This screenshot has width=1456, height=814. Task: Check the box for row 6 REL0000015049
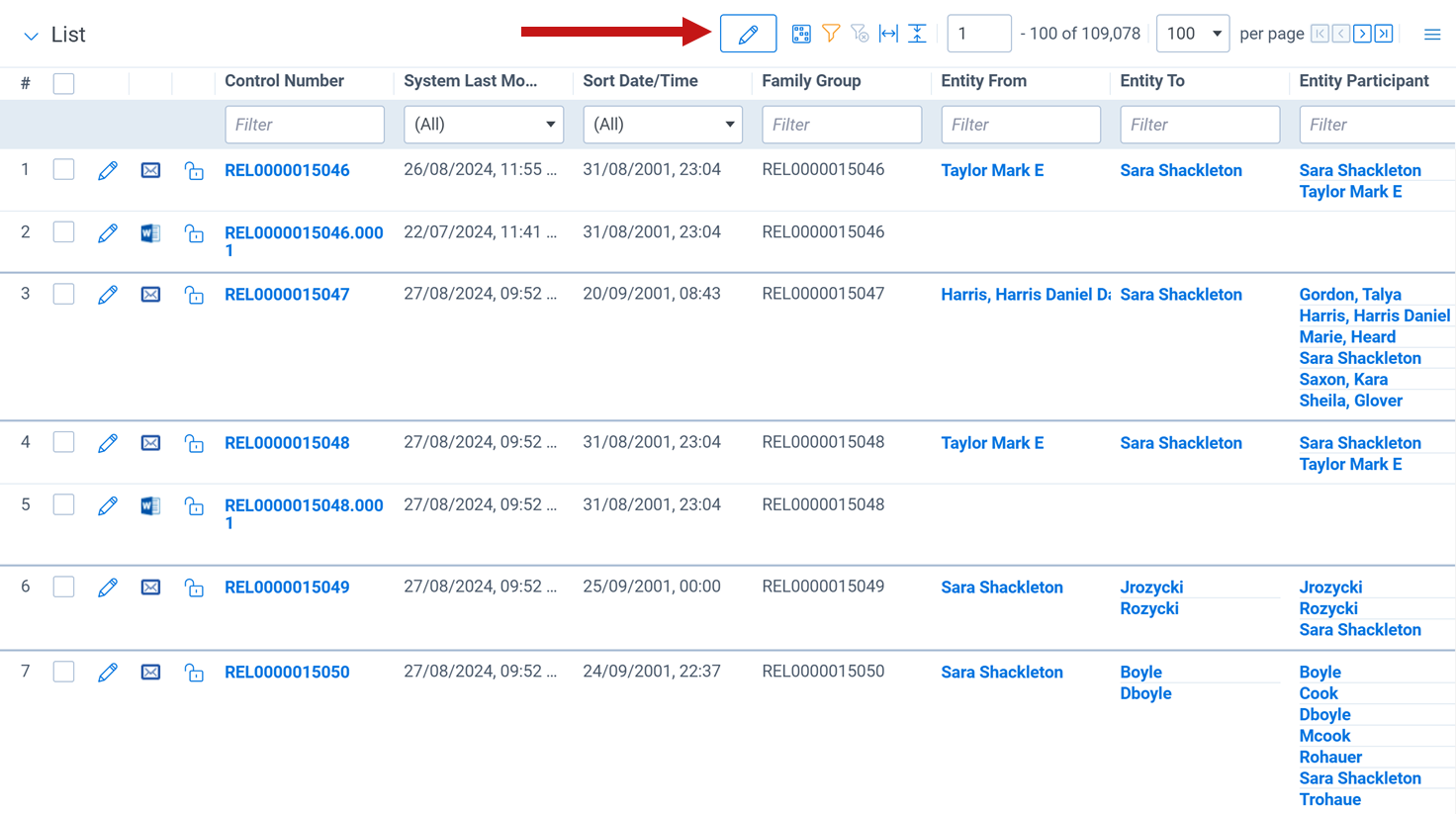63,587
